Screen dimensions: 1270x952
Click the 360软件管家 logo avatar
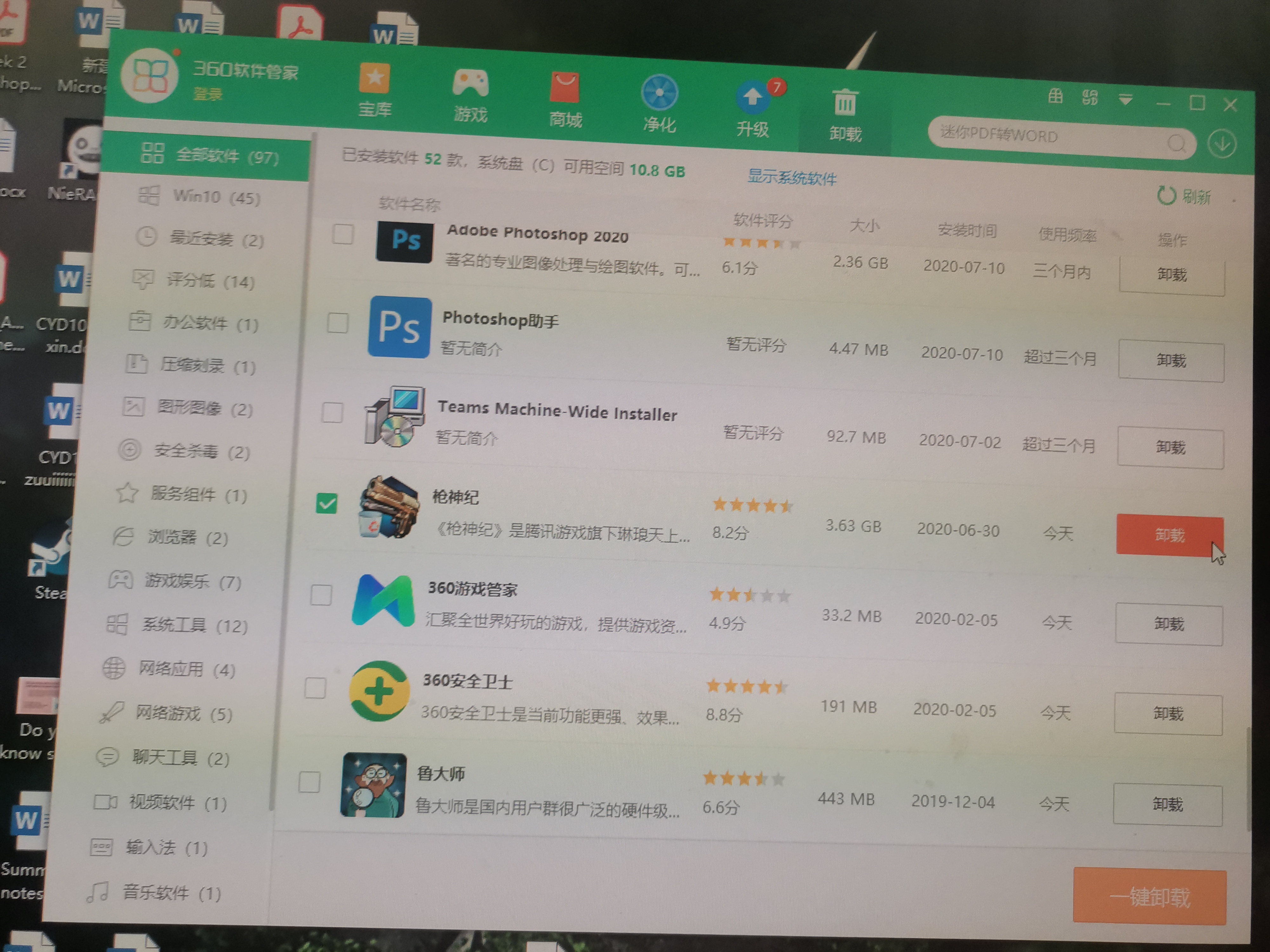click(x=149, y=76)
